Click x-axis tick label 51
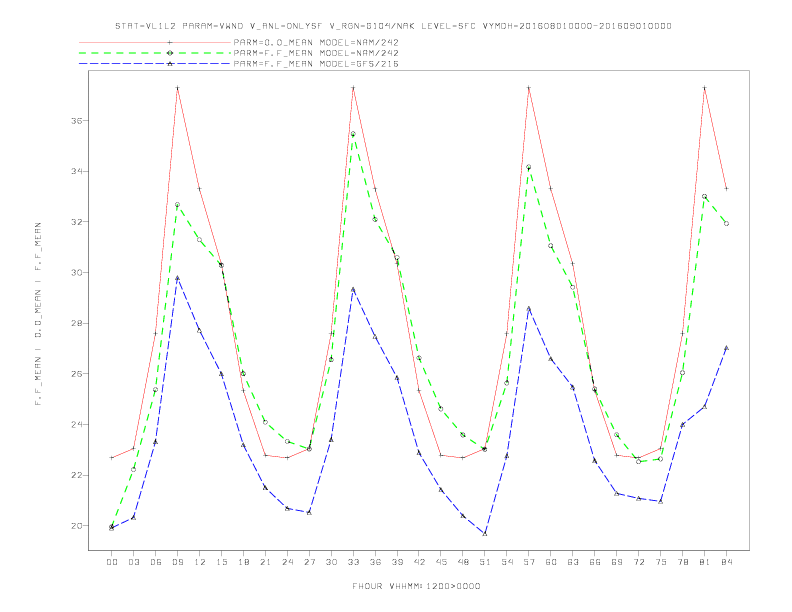The image size is (792, 612). [485, 562]
